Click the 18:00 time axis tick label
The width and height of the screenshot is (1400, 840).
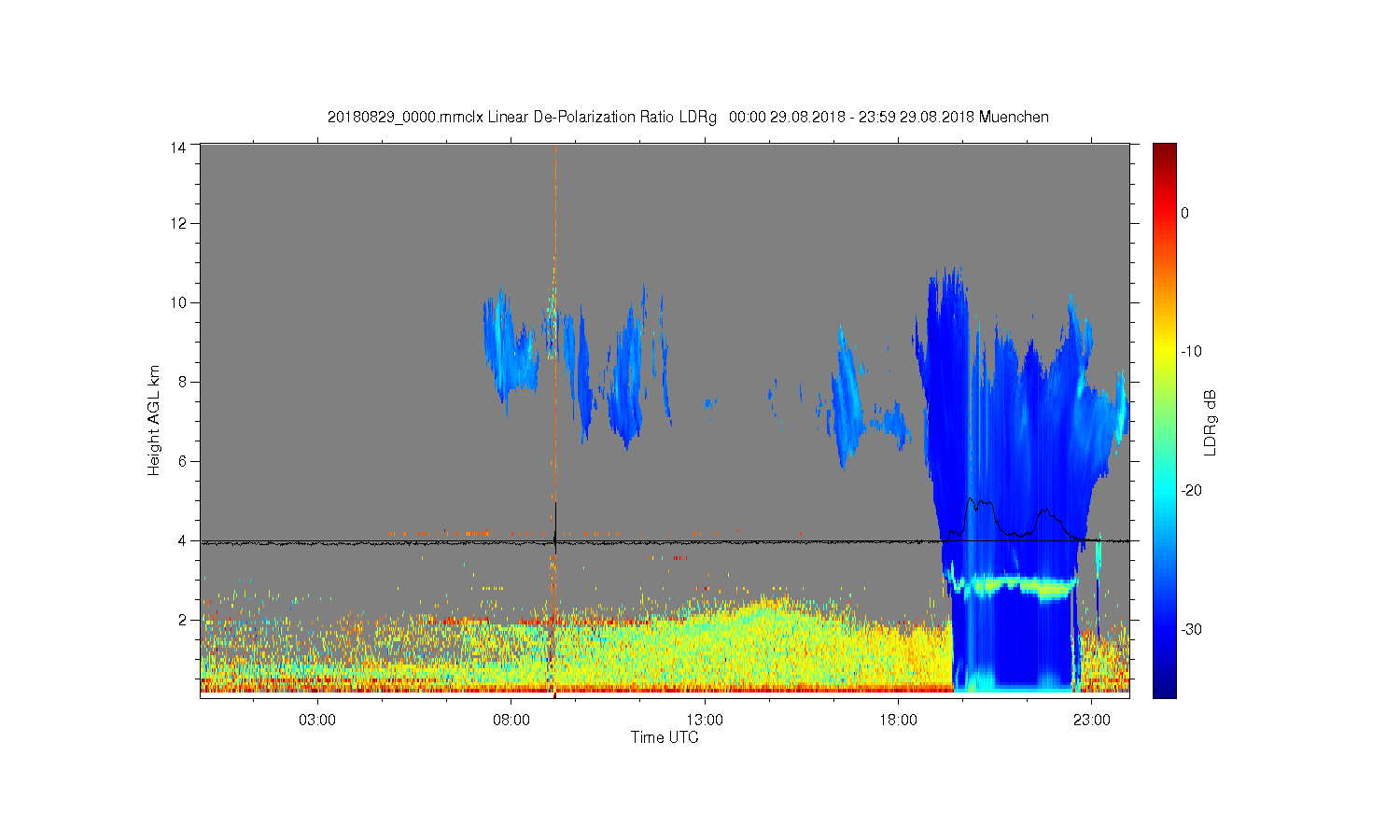tap(899, 721)
